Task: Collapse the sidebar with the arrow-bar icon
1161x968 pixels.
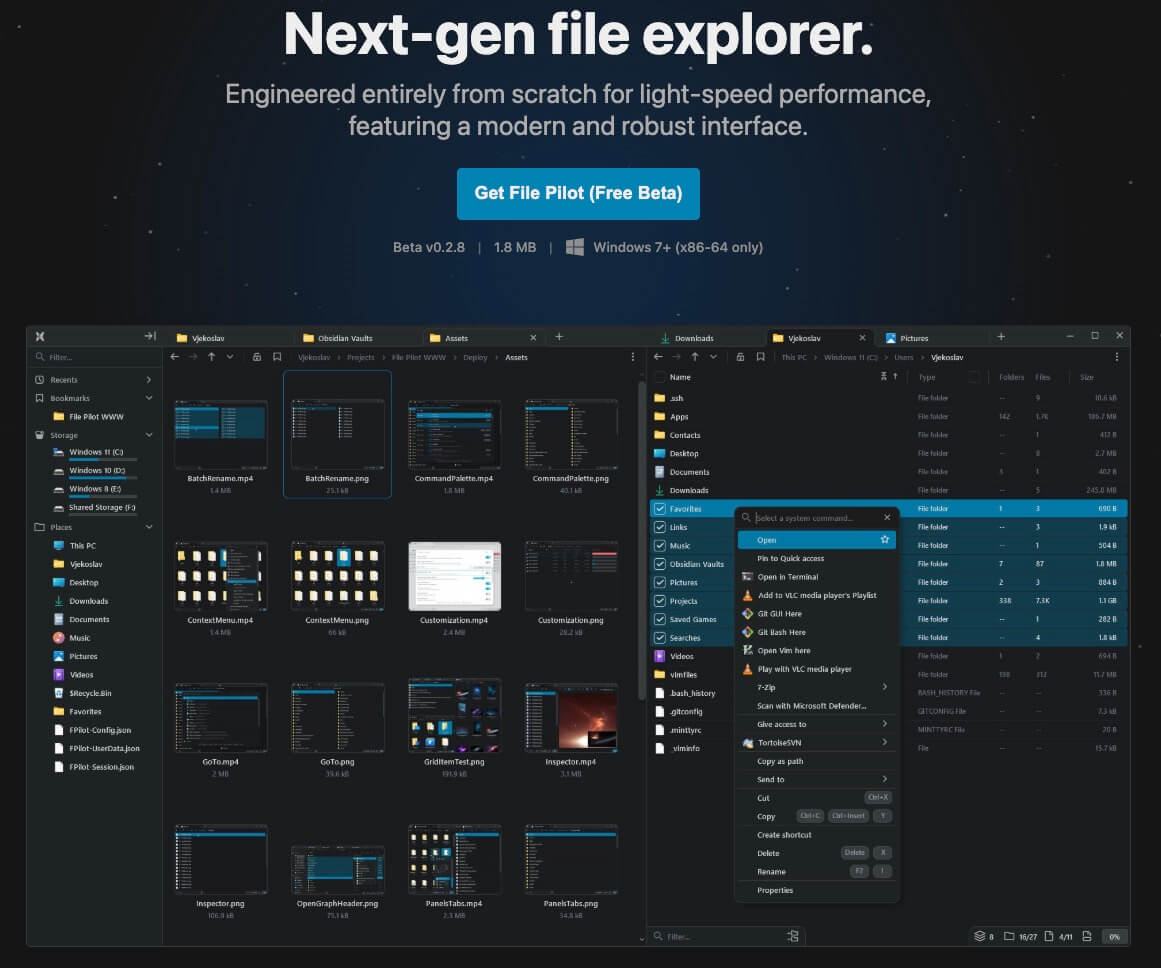Action: click(x=150, y=337)
